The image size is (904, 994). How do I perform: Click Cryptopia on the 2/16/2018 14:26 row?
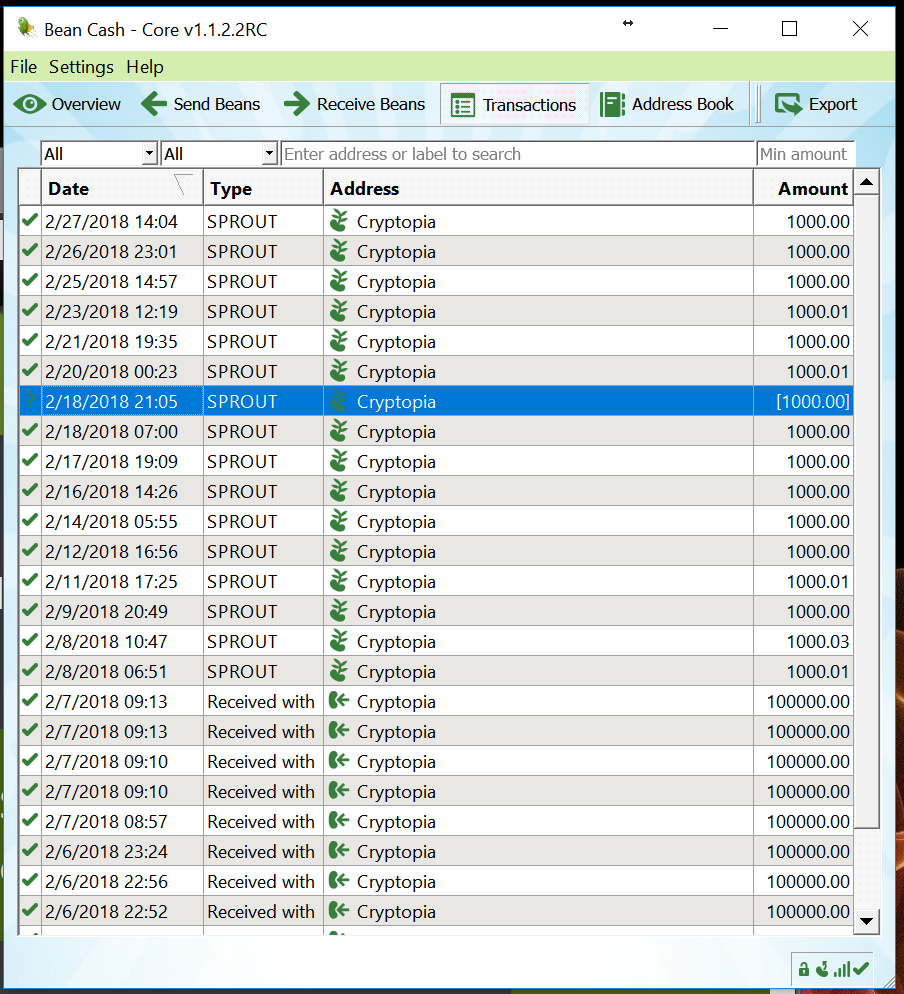pos(396,492)
